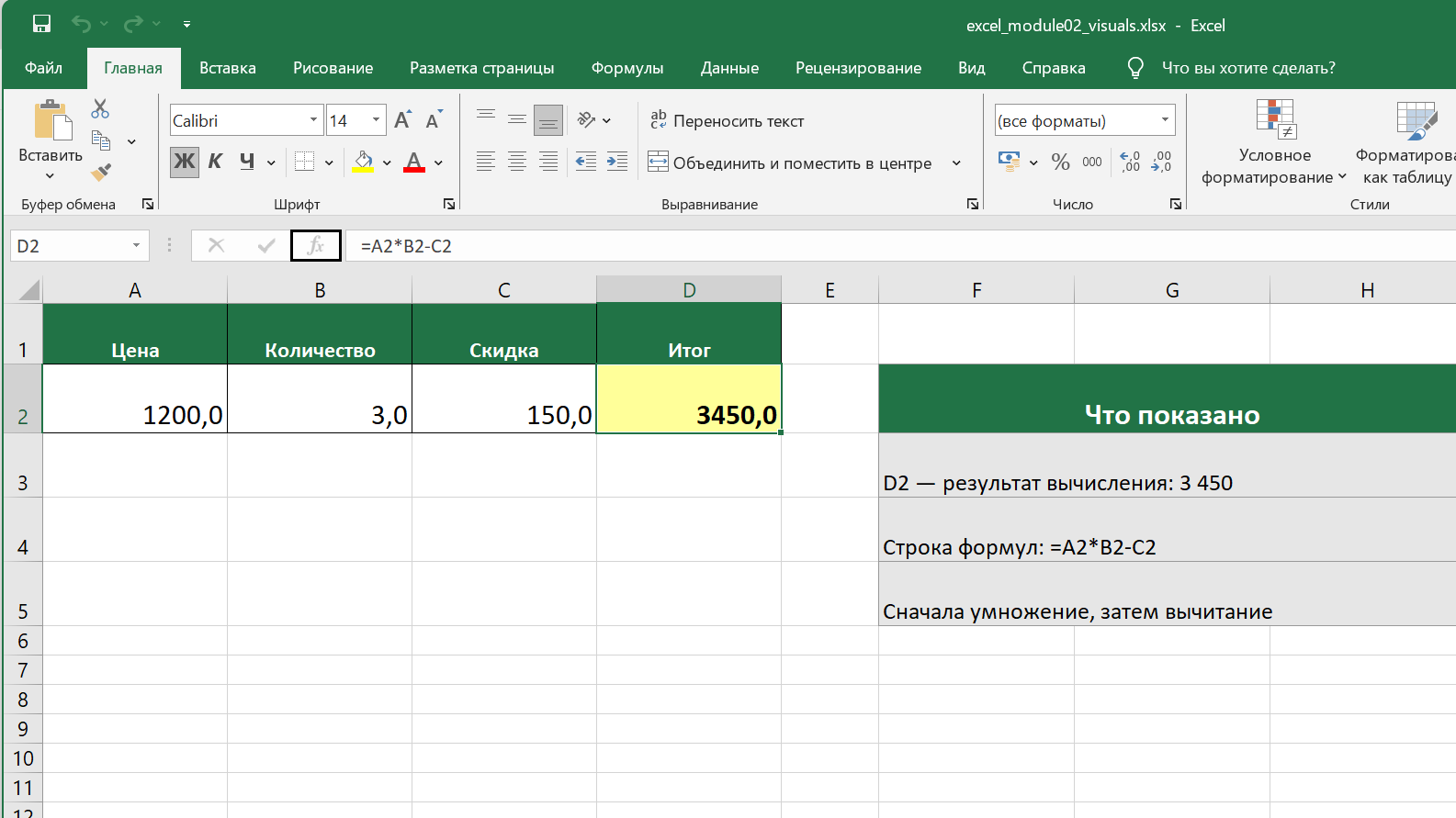
Task: Open Условное форматирование menu
Action: click(1274, 143)
